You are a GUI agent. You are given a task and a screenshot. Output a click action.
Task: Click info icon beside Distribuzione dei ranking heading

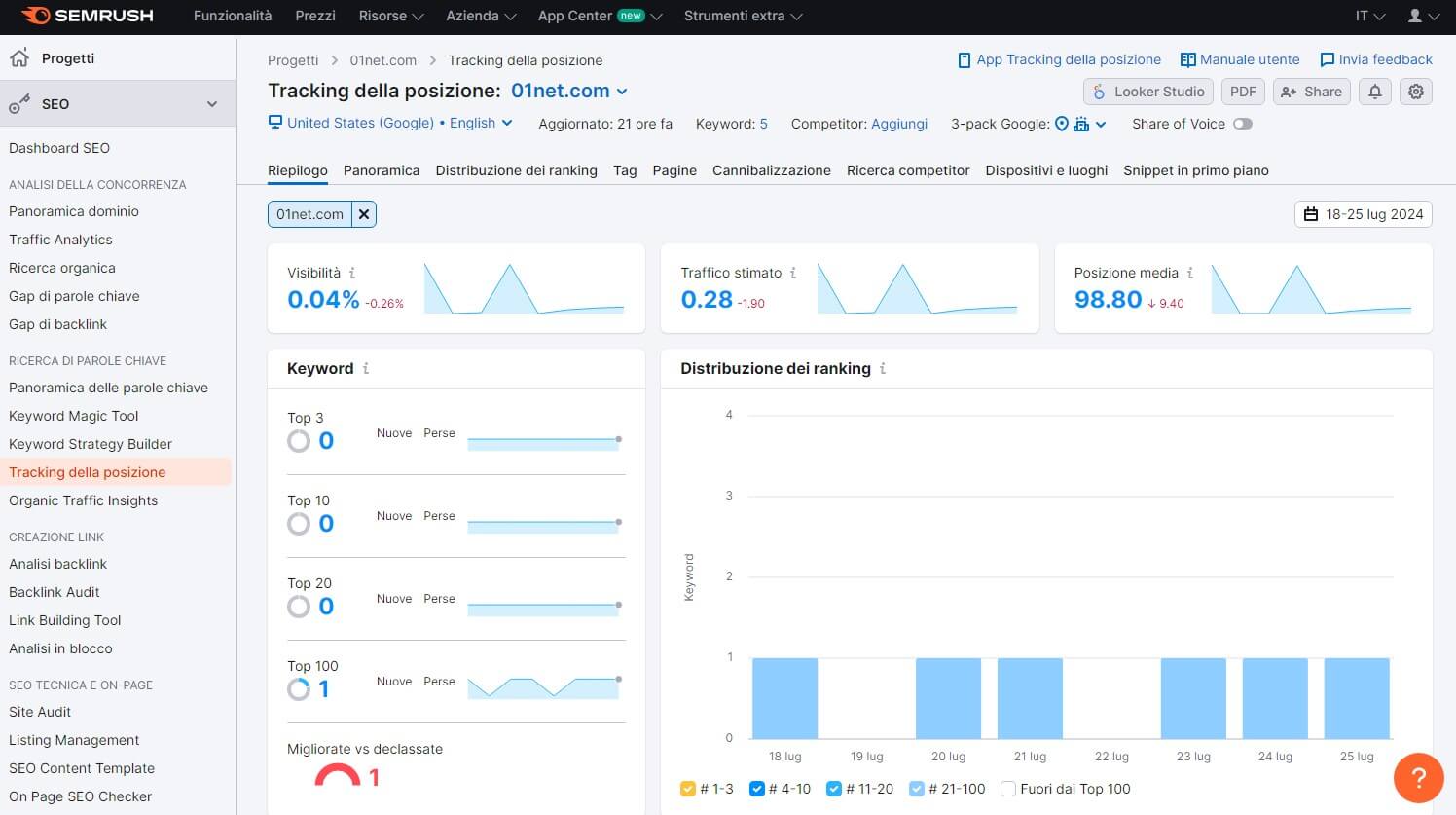point(883,368)
